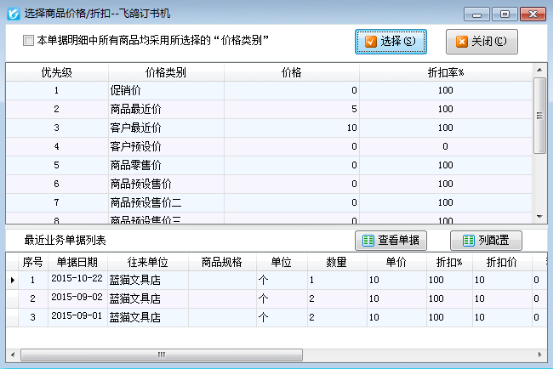Click the orange checkmark icon on 选择 button
554x370 pixels.
371,42
